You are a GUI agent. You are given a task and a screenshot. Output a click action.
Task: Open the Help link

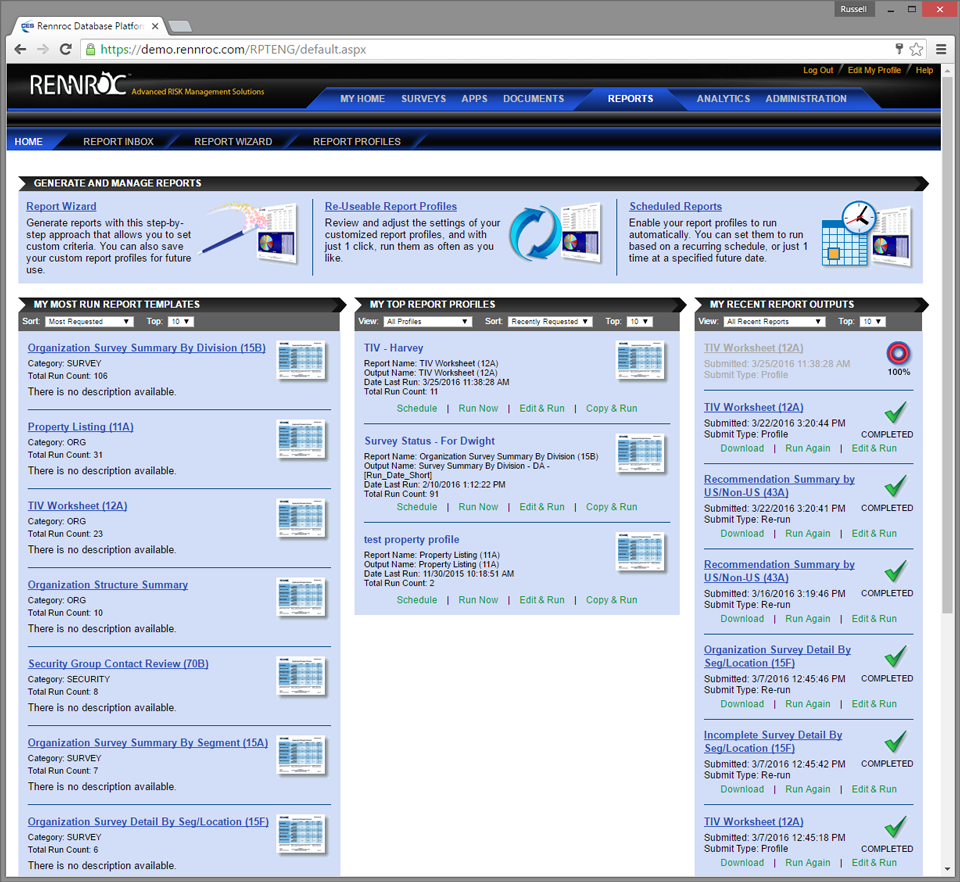924,70
